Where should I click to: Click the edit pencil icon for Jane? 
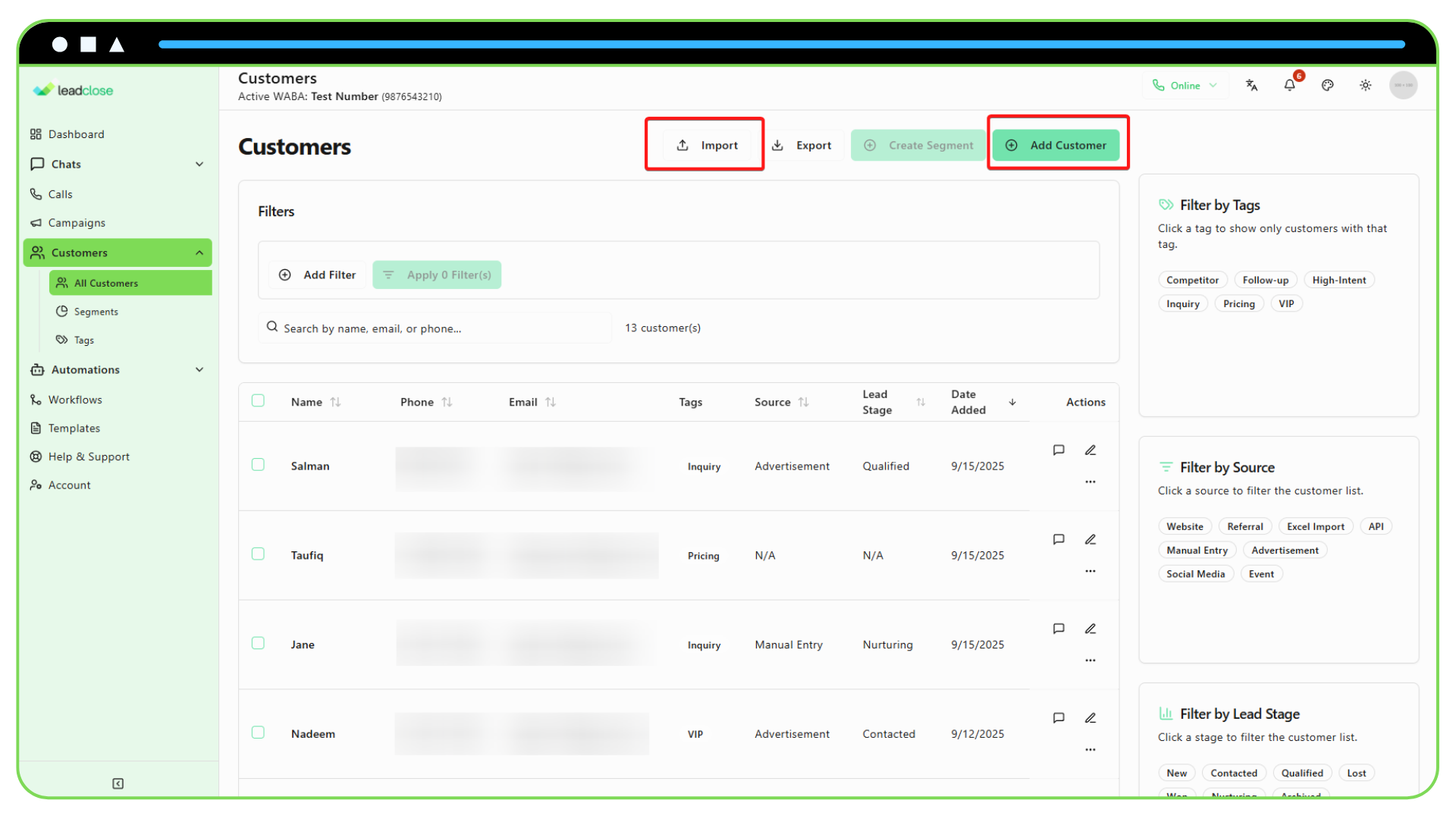(x=1091, y=628)
